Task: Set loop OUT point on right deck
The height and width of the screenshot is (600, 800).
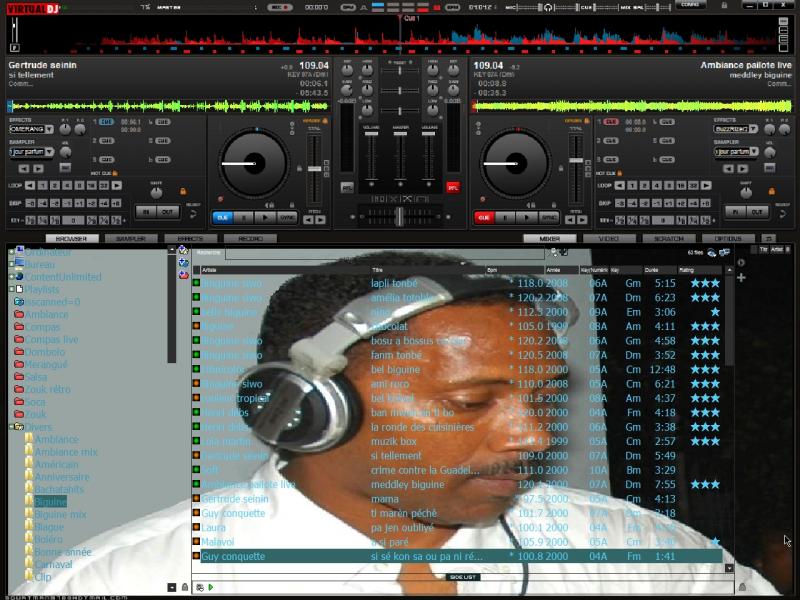Action: pyautogui.click(x=758, y=212)
